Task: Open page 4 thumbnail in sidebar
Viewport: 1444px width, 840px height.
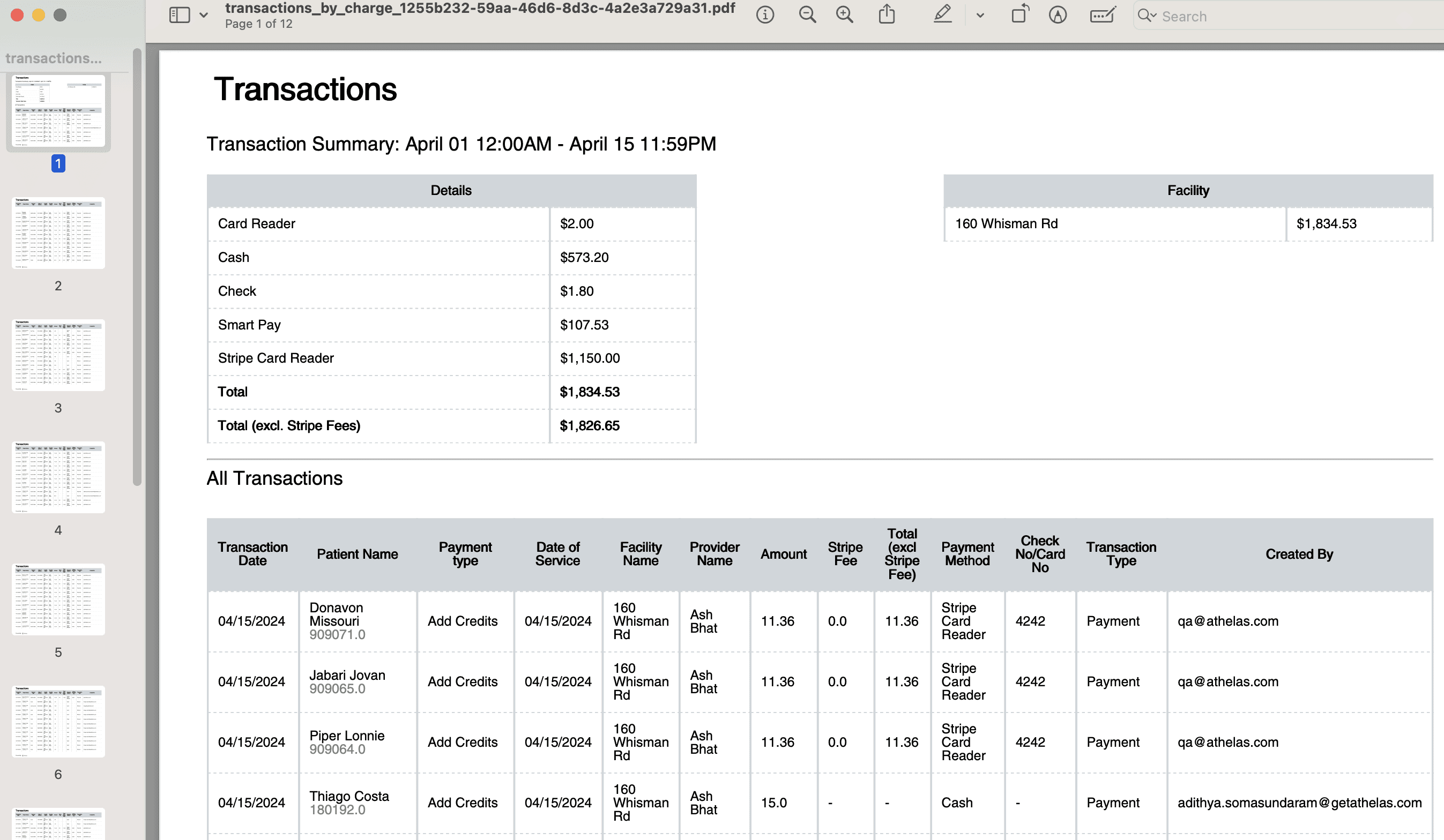Action: click(x=58, y=476)
